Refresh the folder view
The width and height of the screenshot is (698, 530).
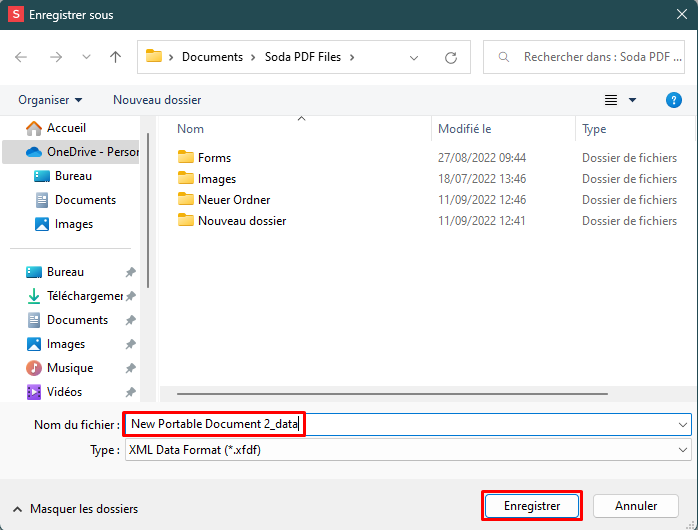[x=451, y=57]
